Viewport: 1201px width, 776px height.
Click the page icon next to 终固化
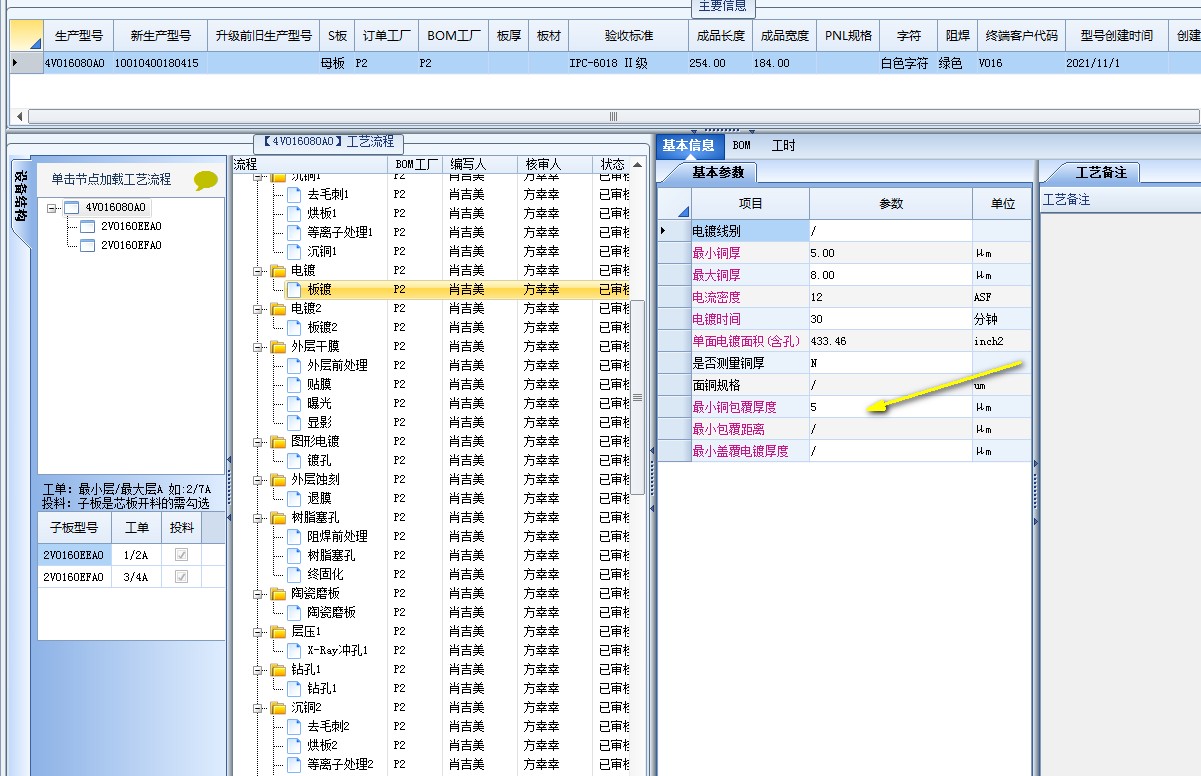(294, 575)
